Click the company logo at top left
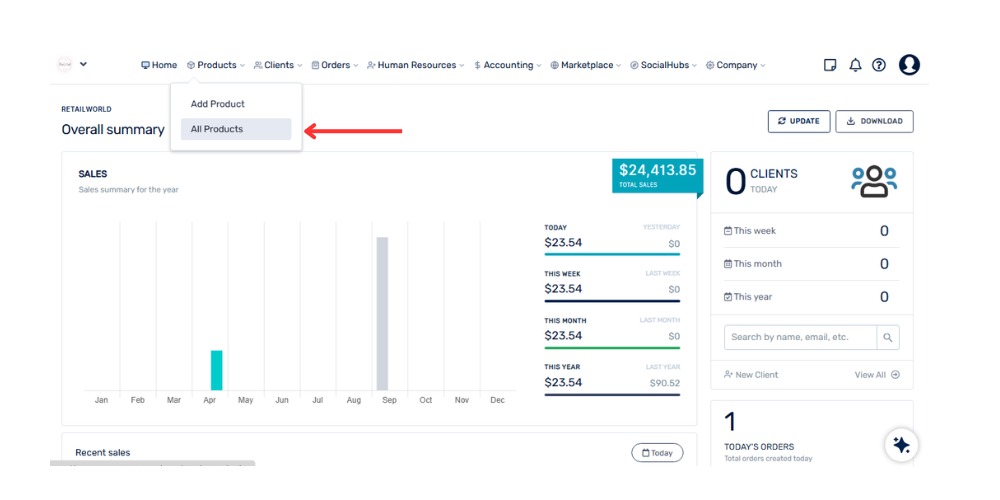Image resolution: width=1000 pixels, height=500 pixels. [65, 65]
